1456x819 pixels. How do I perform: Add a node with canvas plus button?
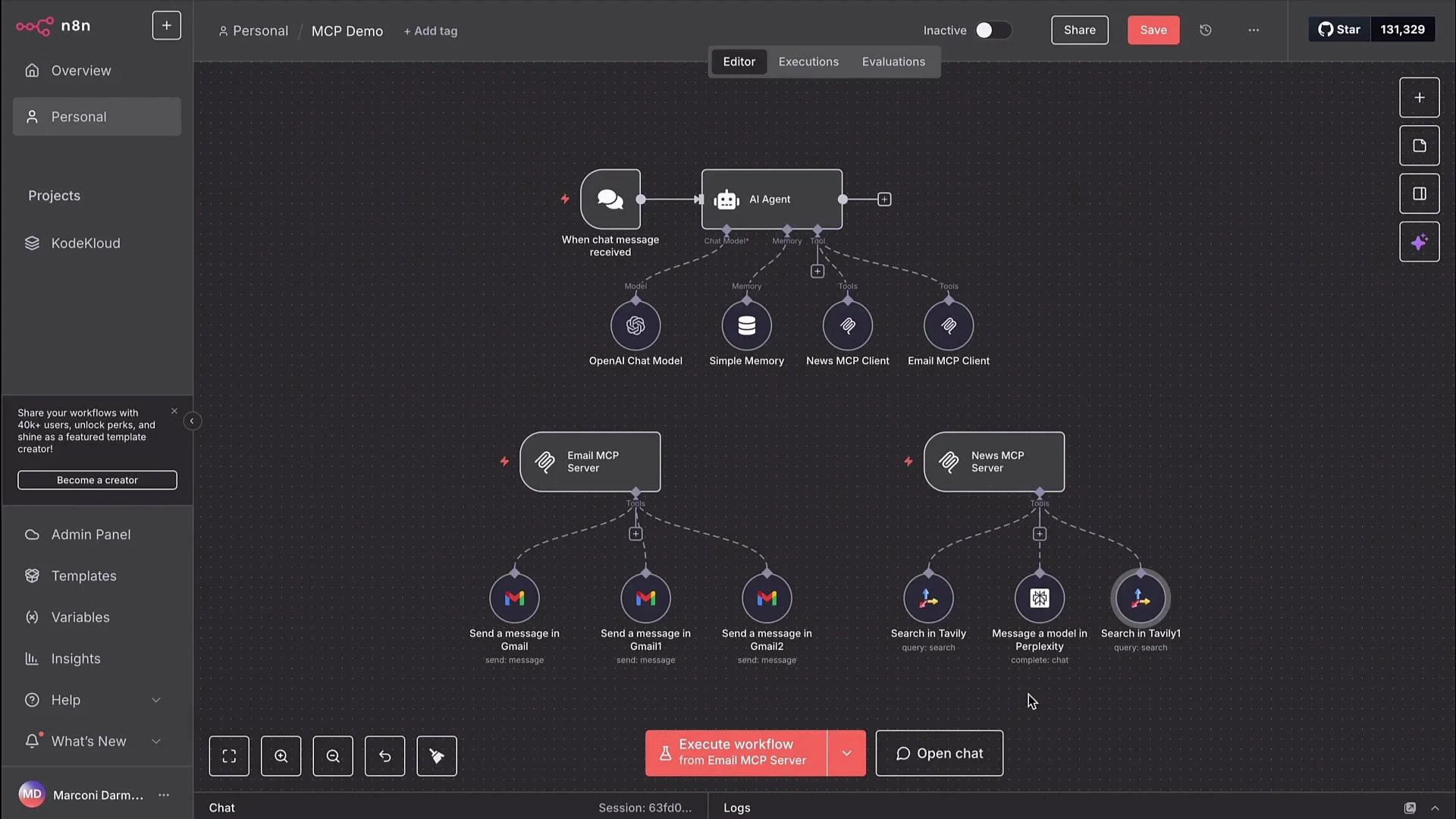click(1419, 97)
